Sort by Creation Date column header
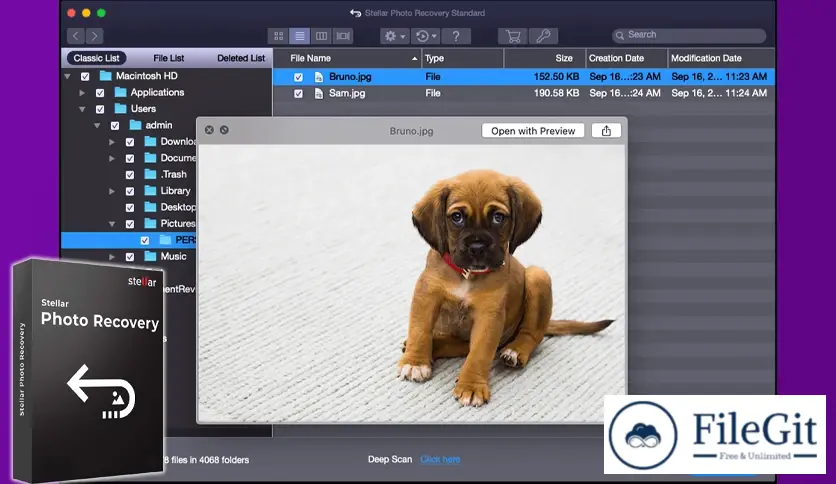Viewport: 836px width, 484px height. (626, 58)
